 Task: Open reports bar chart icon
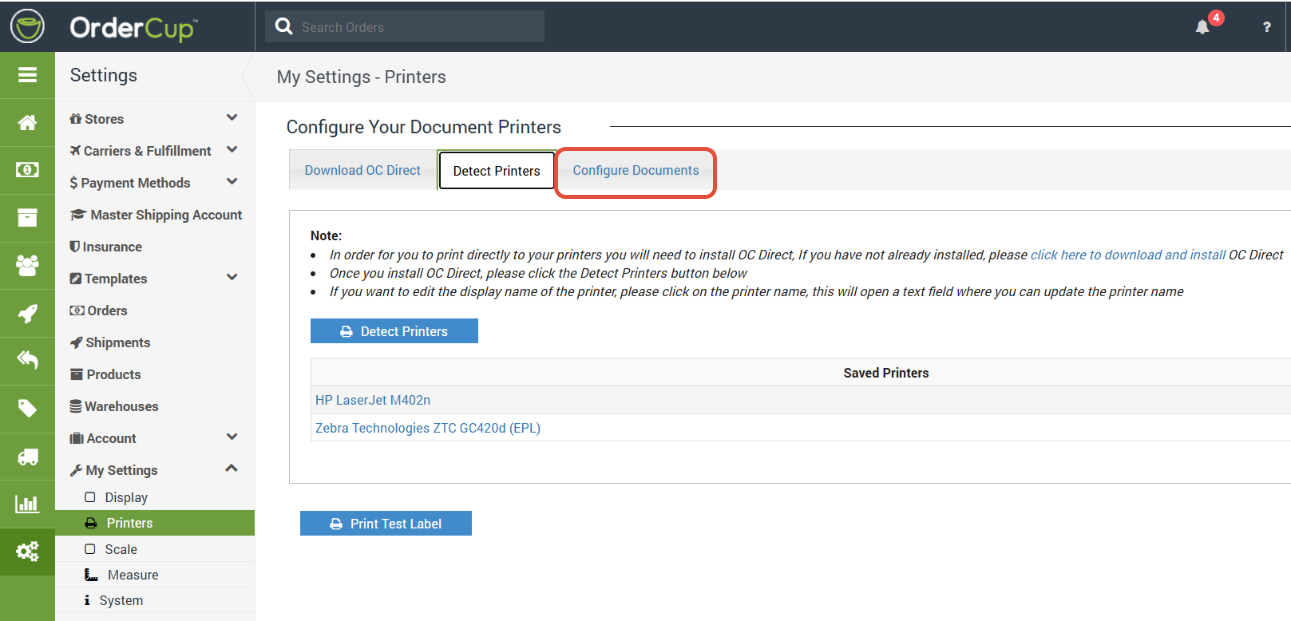coord(27,504)
